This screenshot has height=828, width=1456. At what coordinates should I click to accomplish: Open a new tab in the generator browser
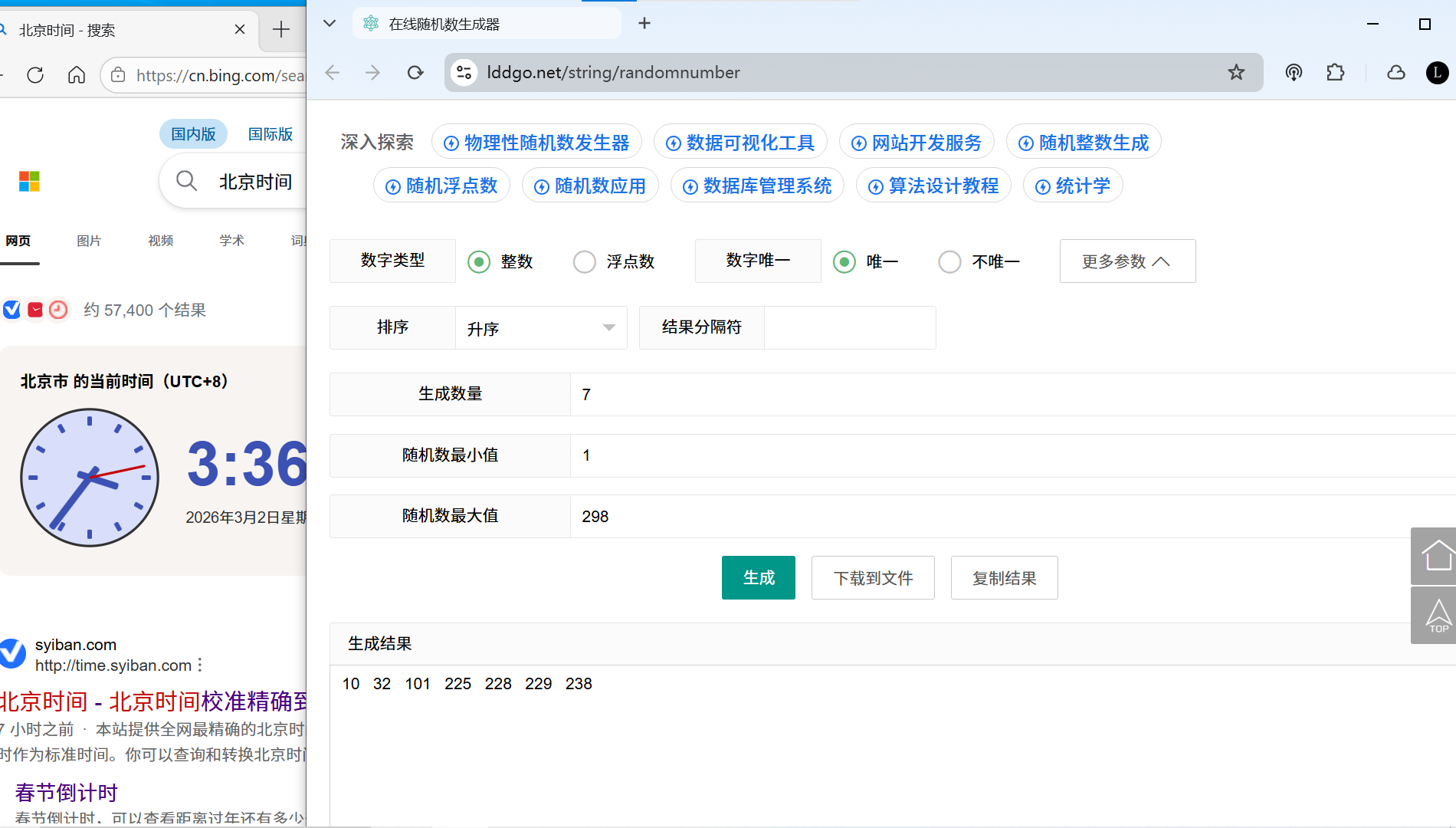(644, 24)
